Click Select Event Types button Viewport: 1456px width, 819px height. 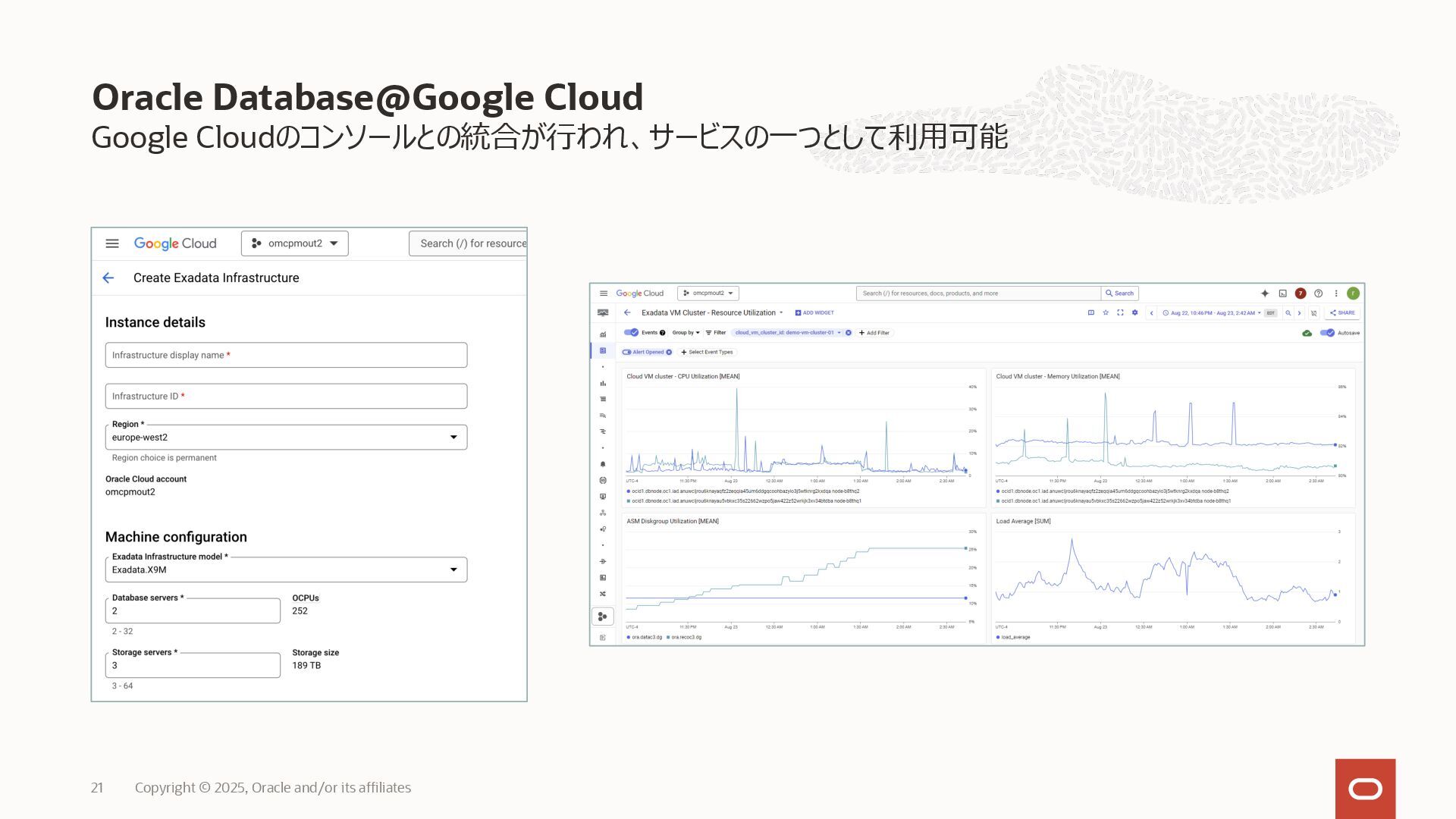click(x=708, y=352)
